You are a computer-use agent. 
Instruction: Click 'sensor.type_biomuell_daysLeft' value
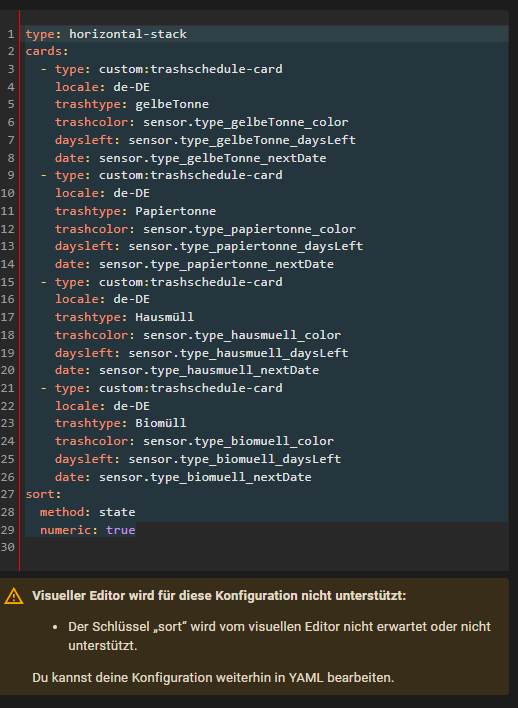coord(235,459)
